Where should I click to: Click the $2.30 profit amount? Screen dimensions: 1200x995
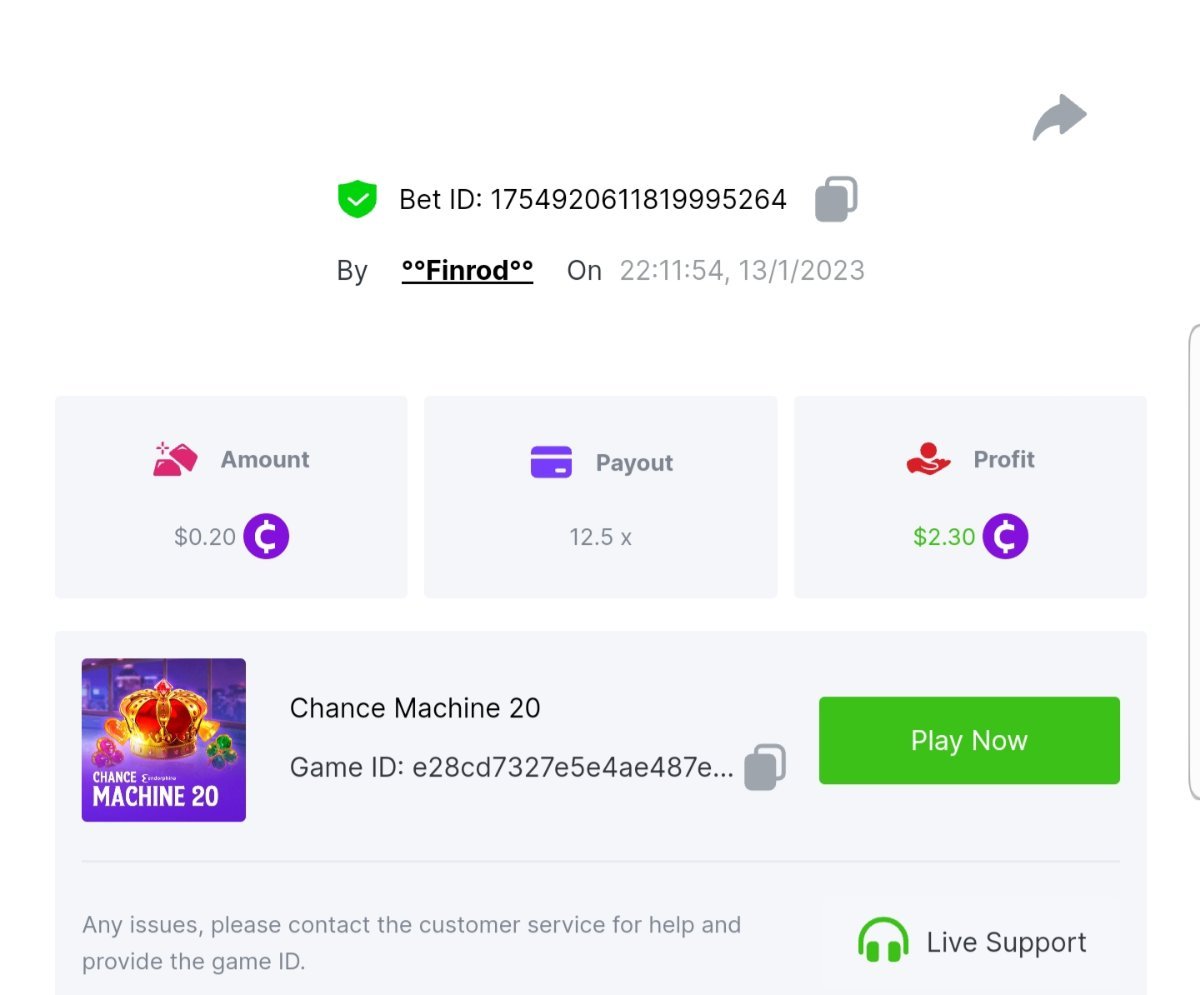pyautogui.click(x=943, y=537)
